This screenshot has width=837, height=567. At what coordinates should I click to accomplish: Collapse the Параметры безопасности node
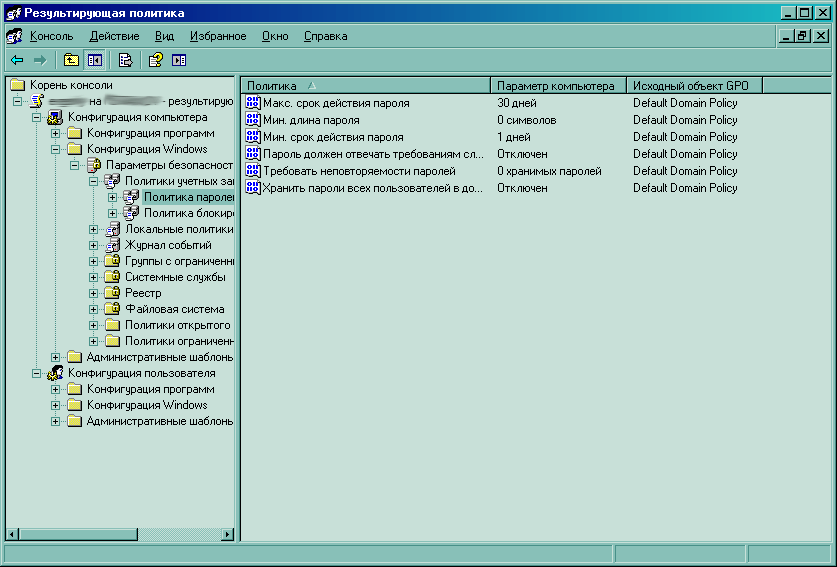click(75, 165)
